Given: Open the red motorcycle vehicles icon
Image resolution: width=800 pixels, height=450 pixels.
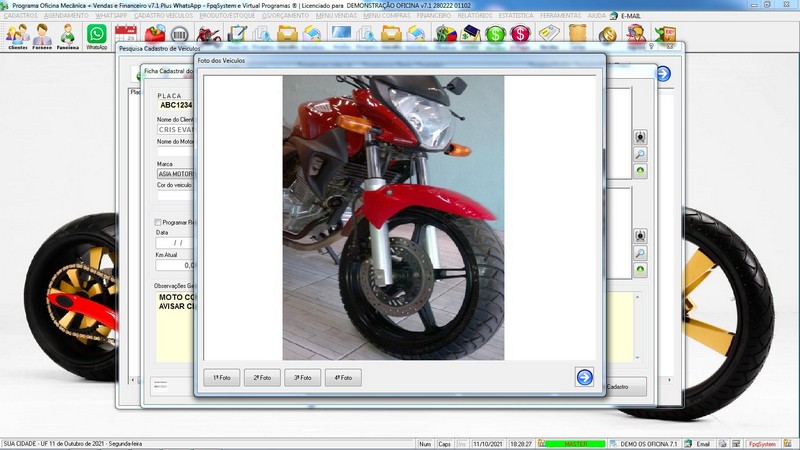Looking at the screenshot, I should [x=208, y=34].
